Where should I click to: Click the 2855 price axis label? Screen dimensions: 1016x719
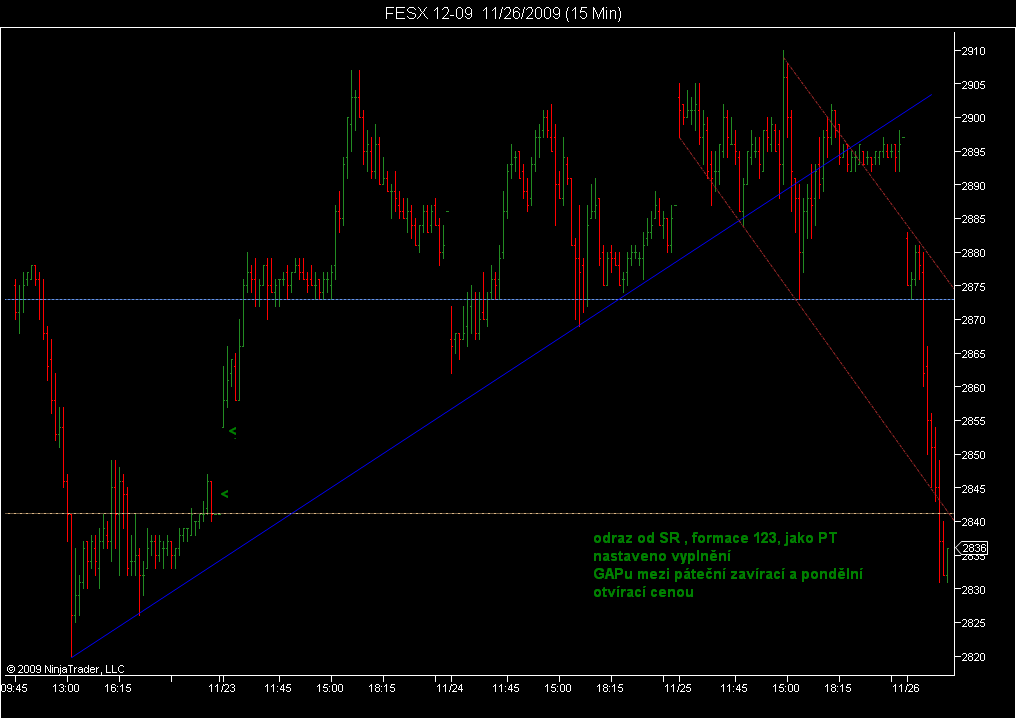click(974, 422)
